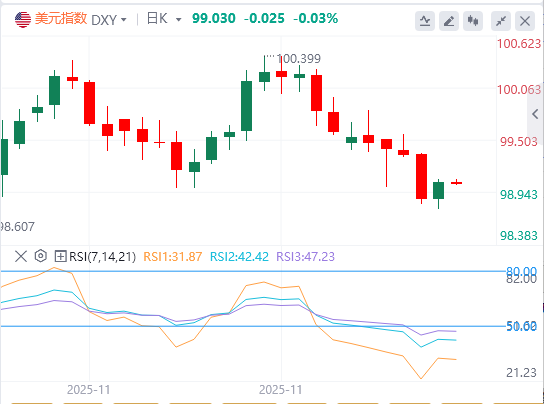Open the indicator line chart icon

[425, 21]
